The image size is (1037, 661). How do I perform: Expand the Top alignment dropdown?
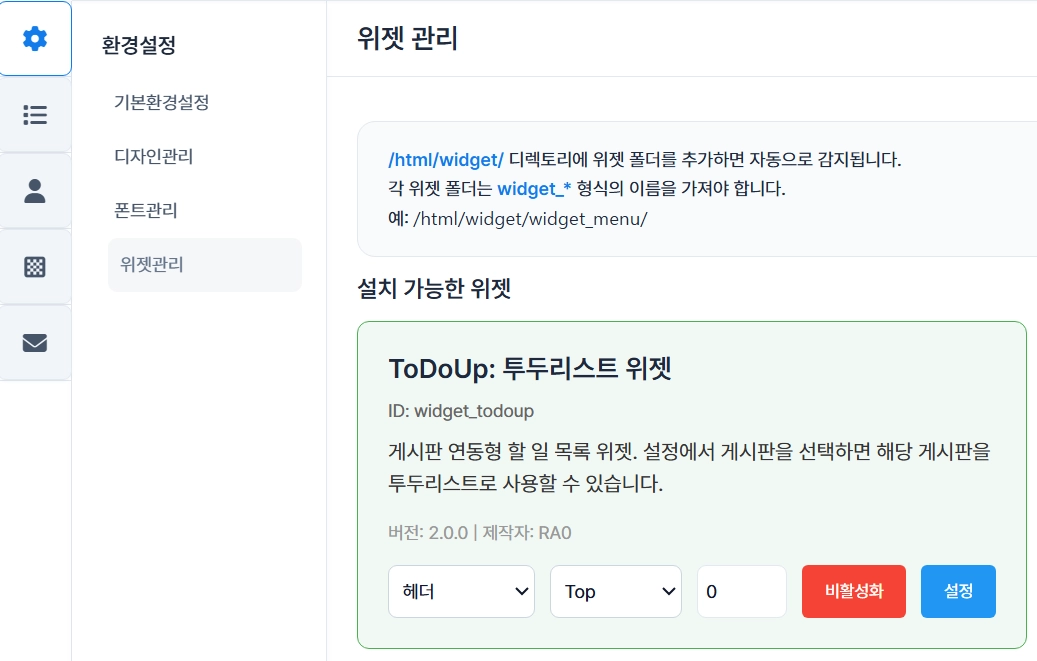click(615, 591)
